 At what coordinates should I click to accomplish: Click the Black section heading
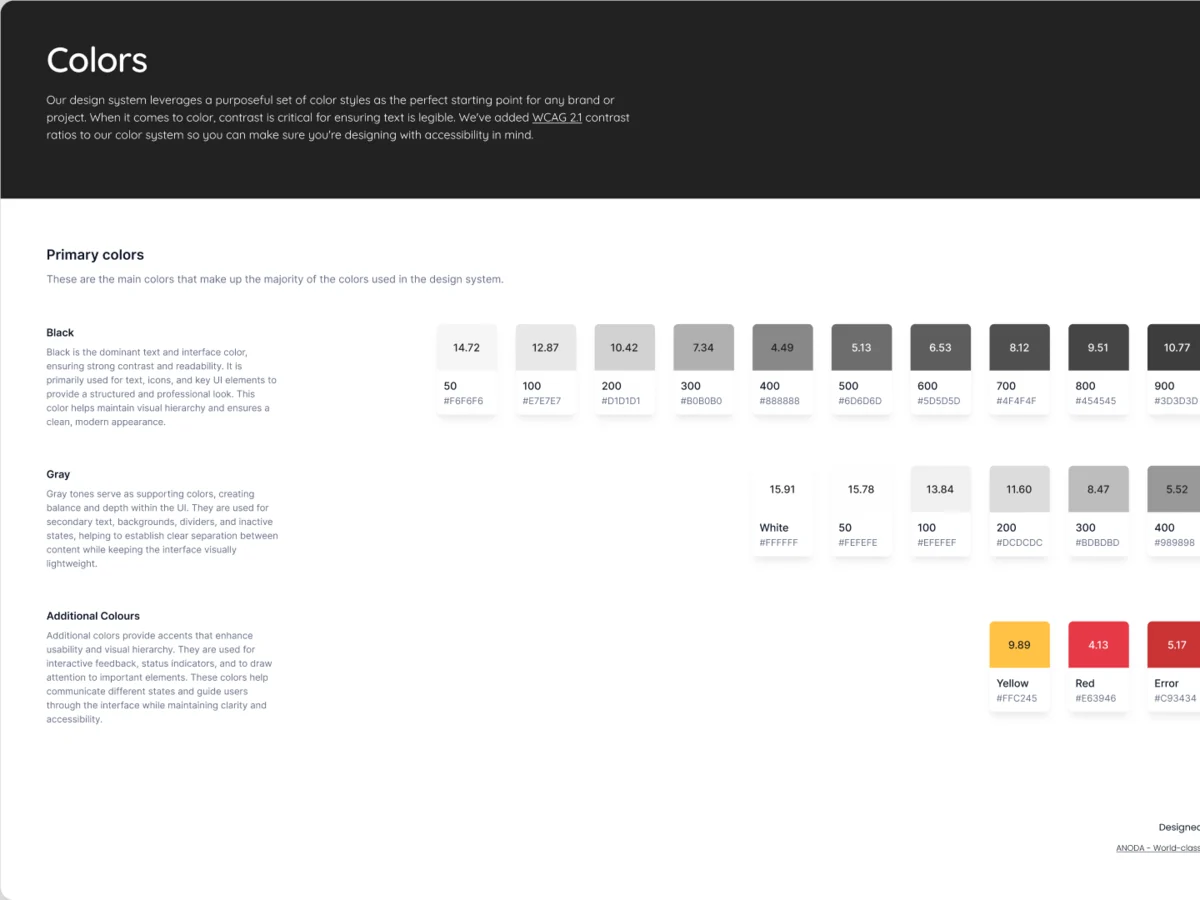click(x=60, y=332)
